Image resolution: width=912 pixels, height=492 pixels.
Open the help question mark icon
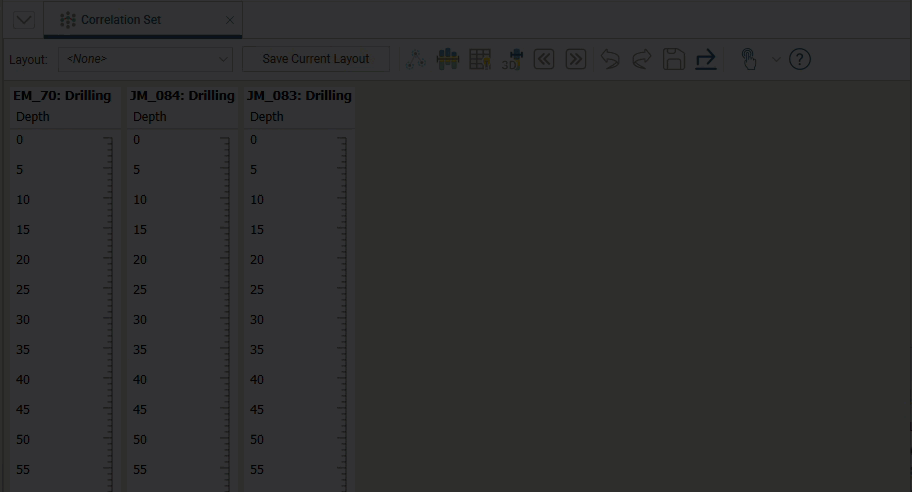(x=800, y=59)
